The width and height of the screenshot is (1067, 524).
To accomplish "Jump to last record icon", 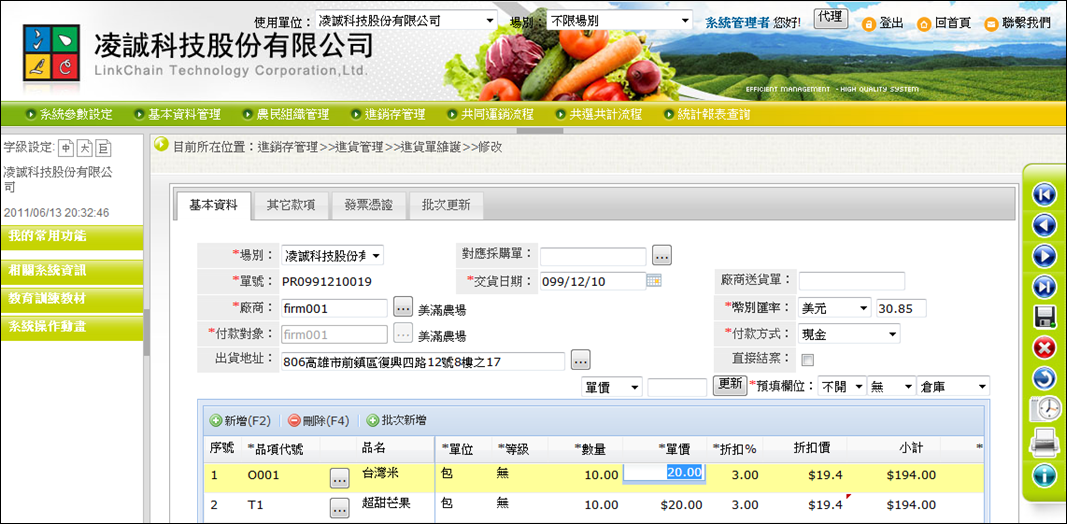I will tap(1044, 286).
